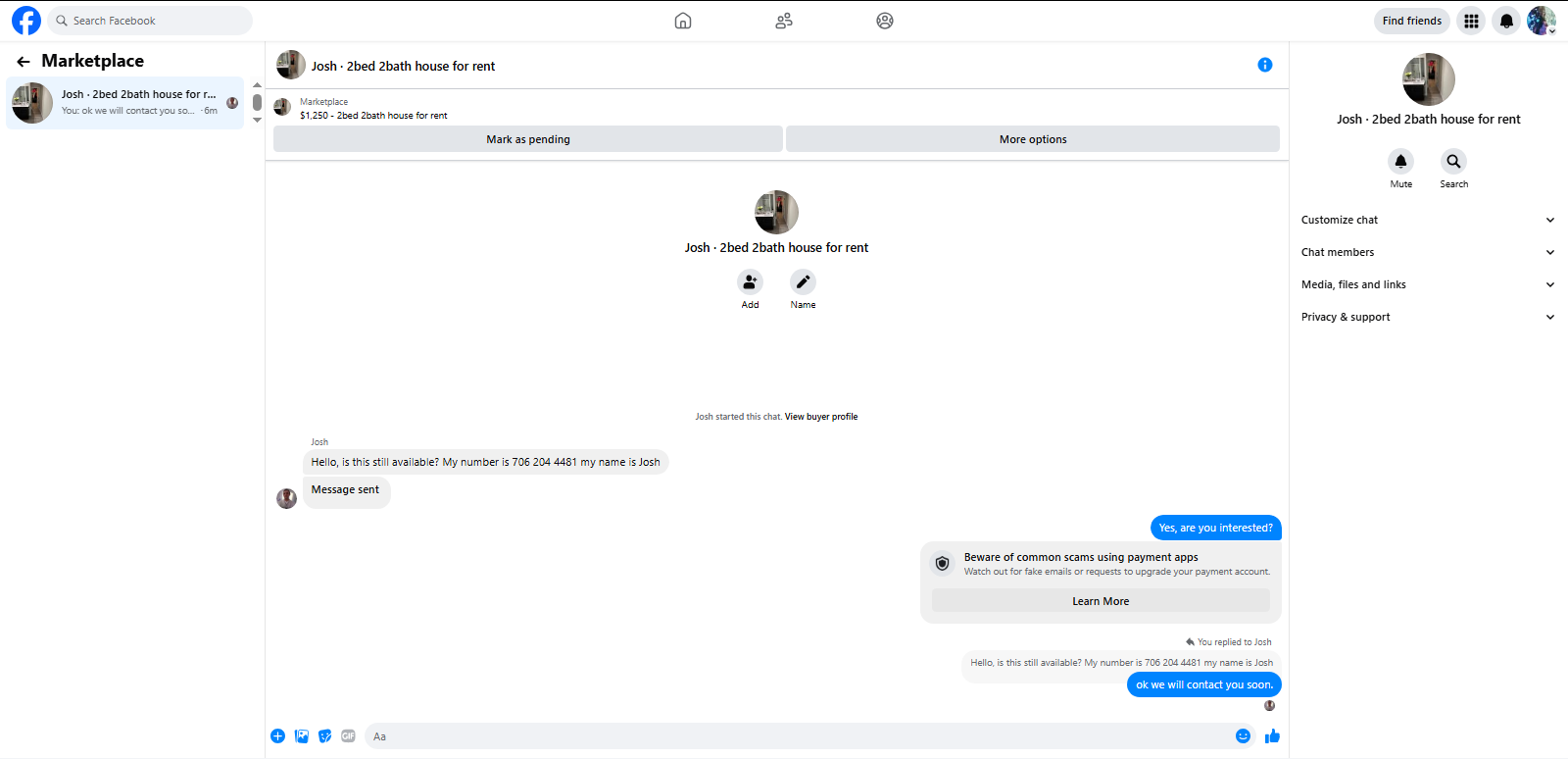Search in conversation magnifier icon
This screenshot has width=1568, height=759.
pos(1454,161)
